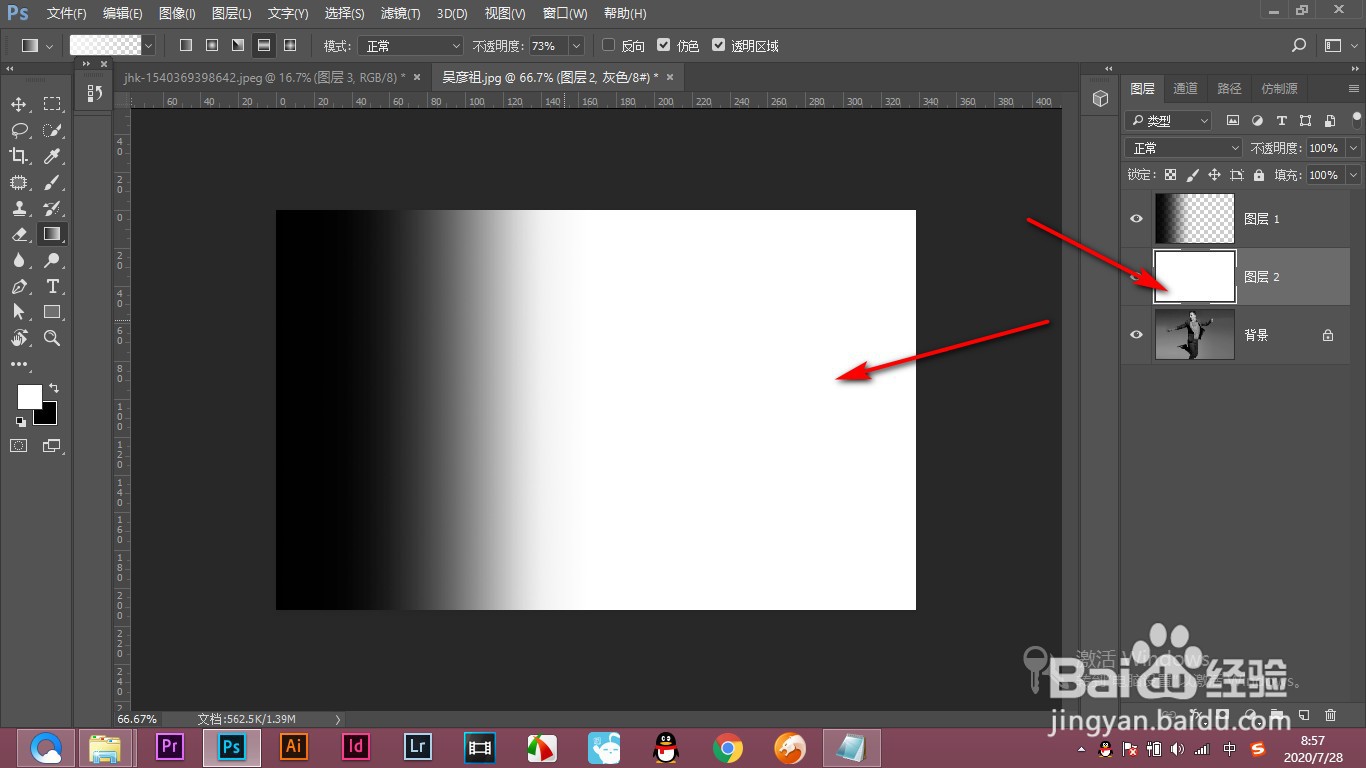Change screen mode in toolbox

pyautogui.click(x=51, y=445)
